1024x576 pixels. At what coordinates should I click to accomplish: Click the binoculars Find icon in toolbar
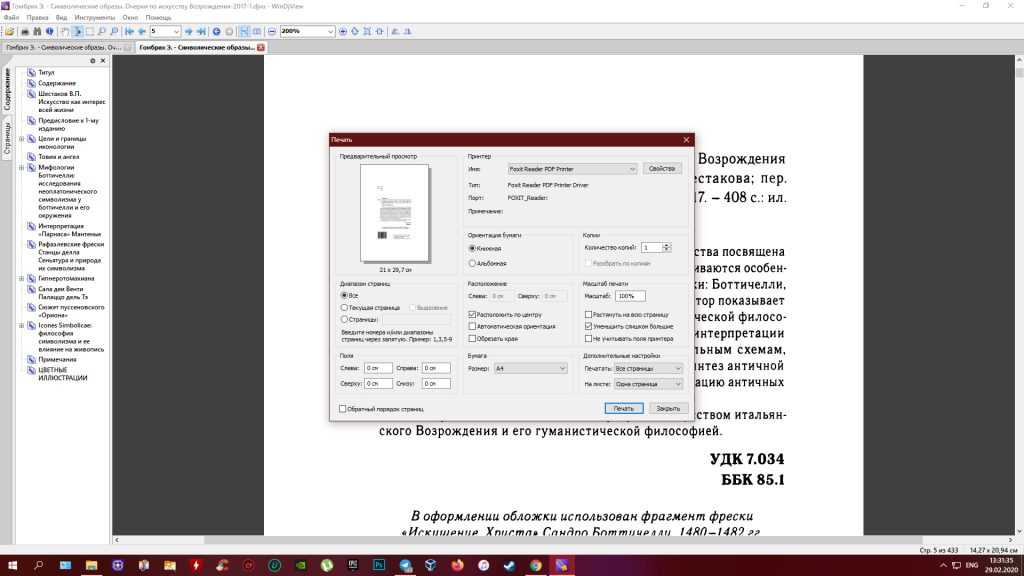click(x=36, y=31)
